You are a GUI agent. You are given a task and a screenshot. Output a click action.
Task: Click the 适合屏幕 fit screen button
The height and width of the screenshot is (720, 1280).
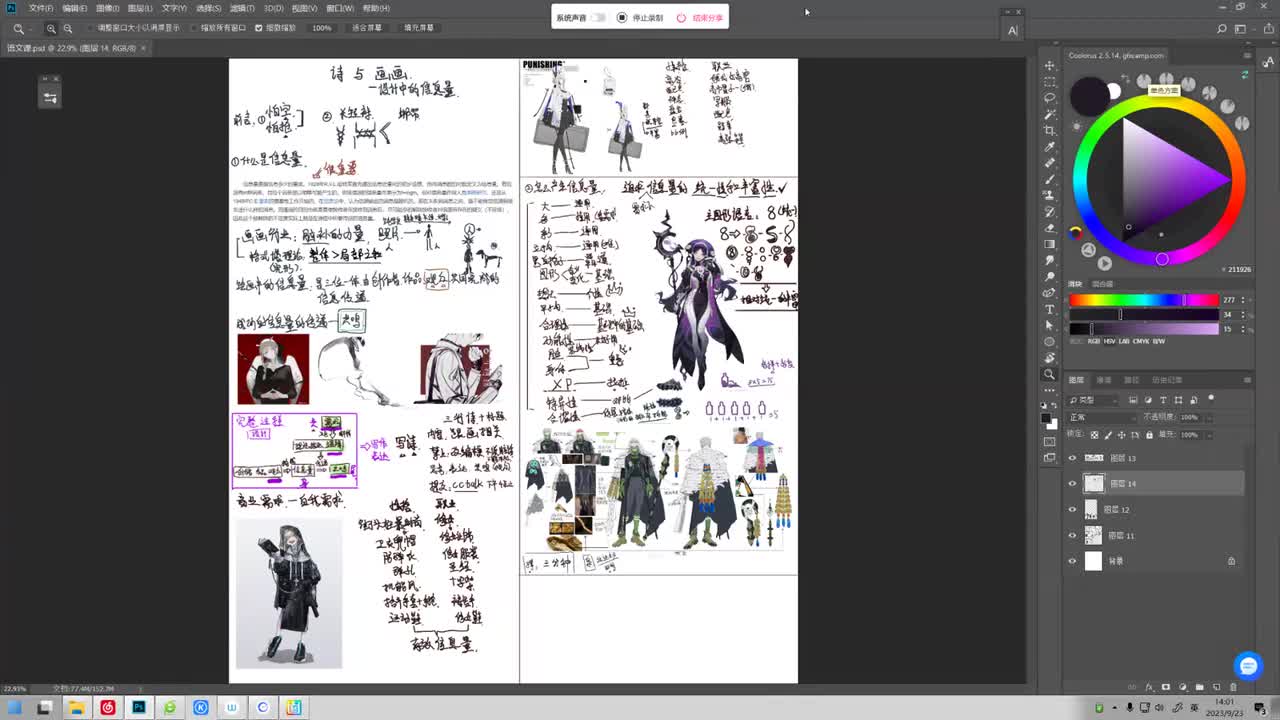[x=367, y=28]
